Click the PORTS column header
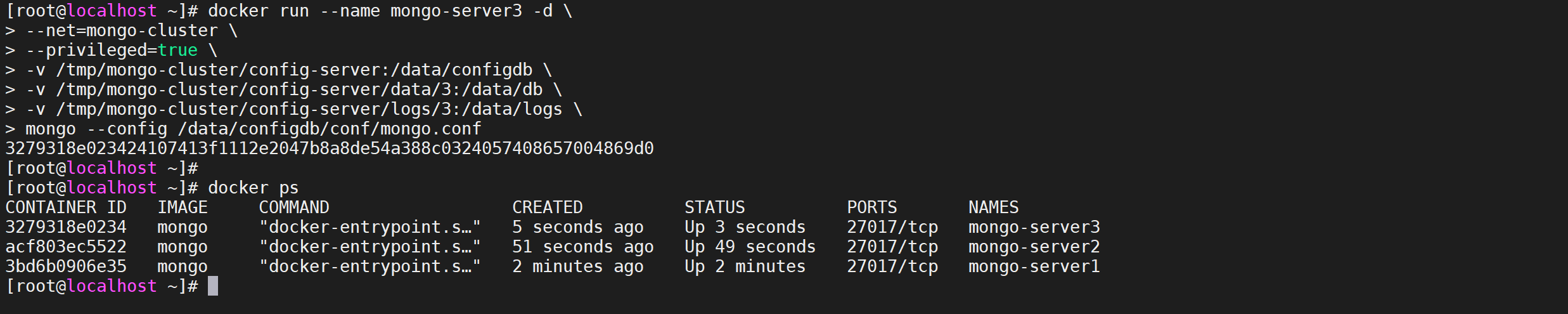Image resolution: width=1568 pixels, height=314 pixels. pyautogui.click(x=871, y=207)
